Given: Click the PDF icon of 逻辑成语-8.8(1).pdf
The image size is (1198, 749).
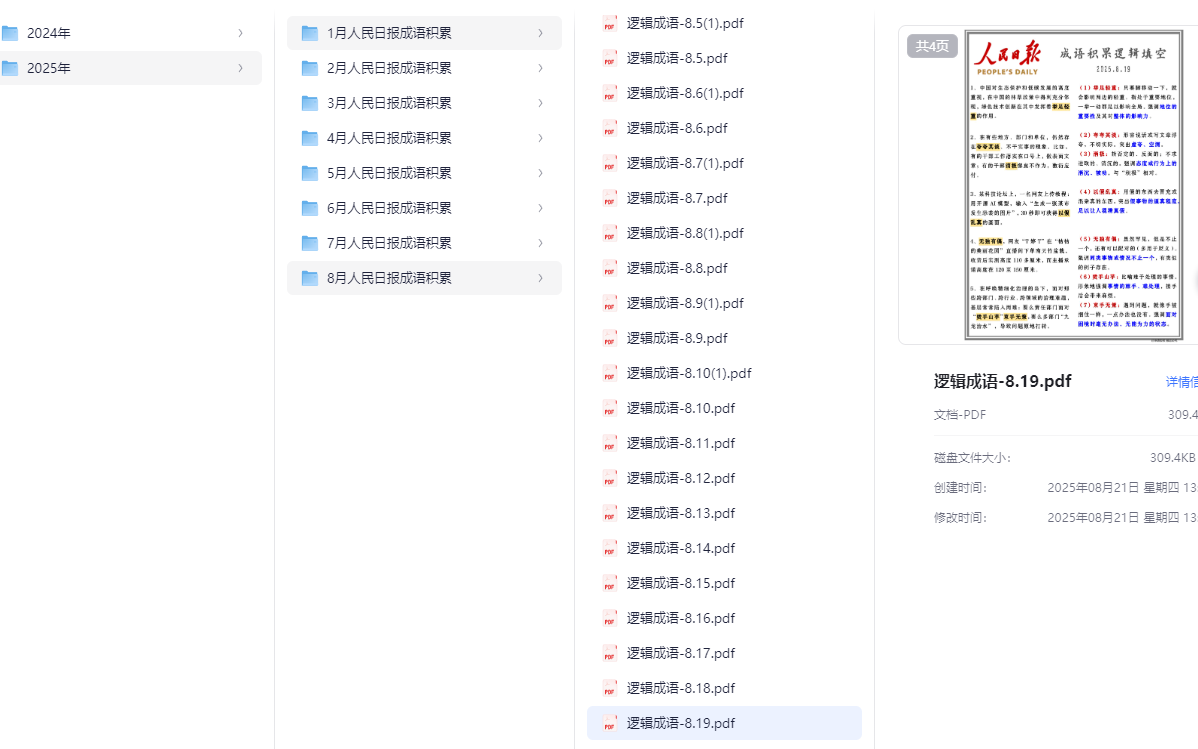Looking at the screenshot, I should (610, 233).
